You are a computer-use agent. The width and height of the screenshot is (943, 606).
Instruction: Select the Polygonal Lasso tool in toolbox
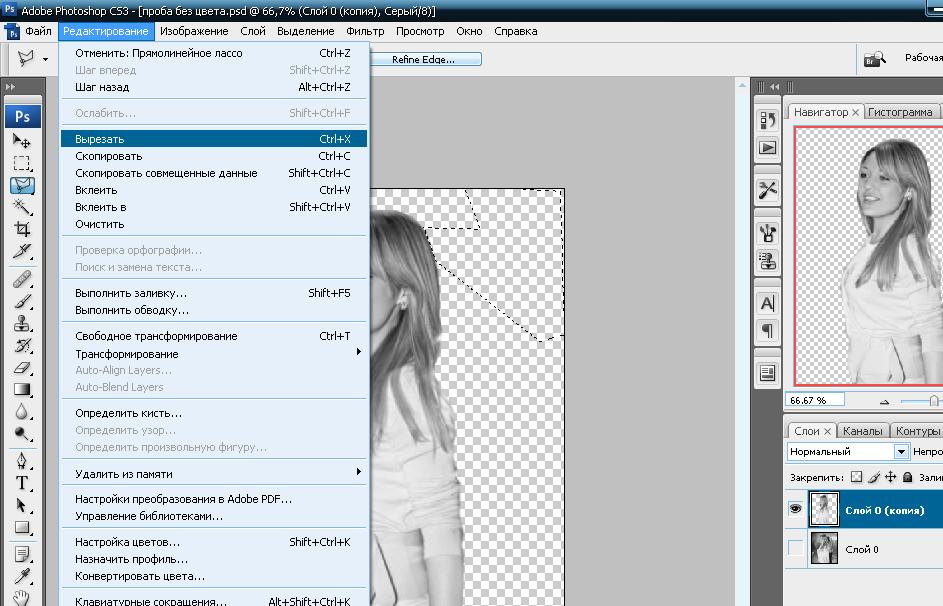click(22, 185)
